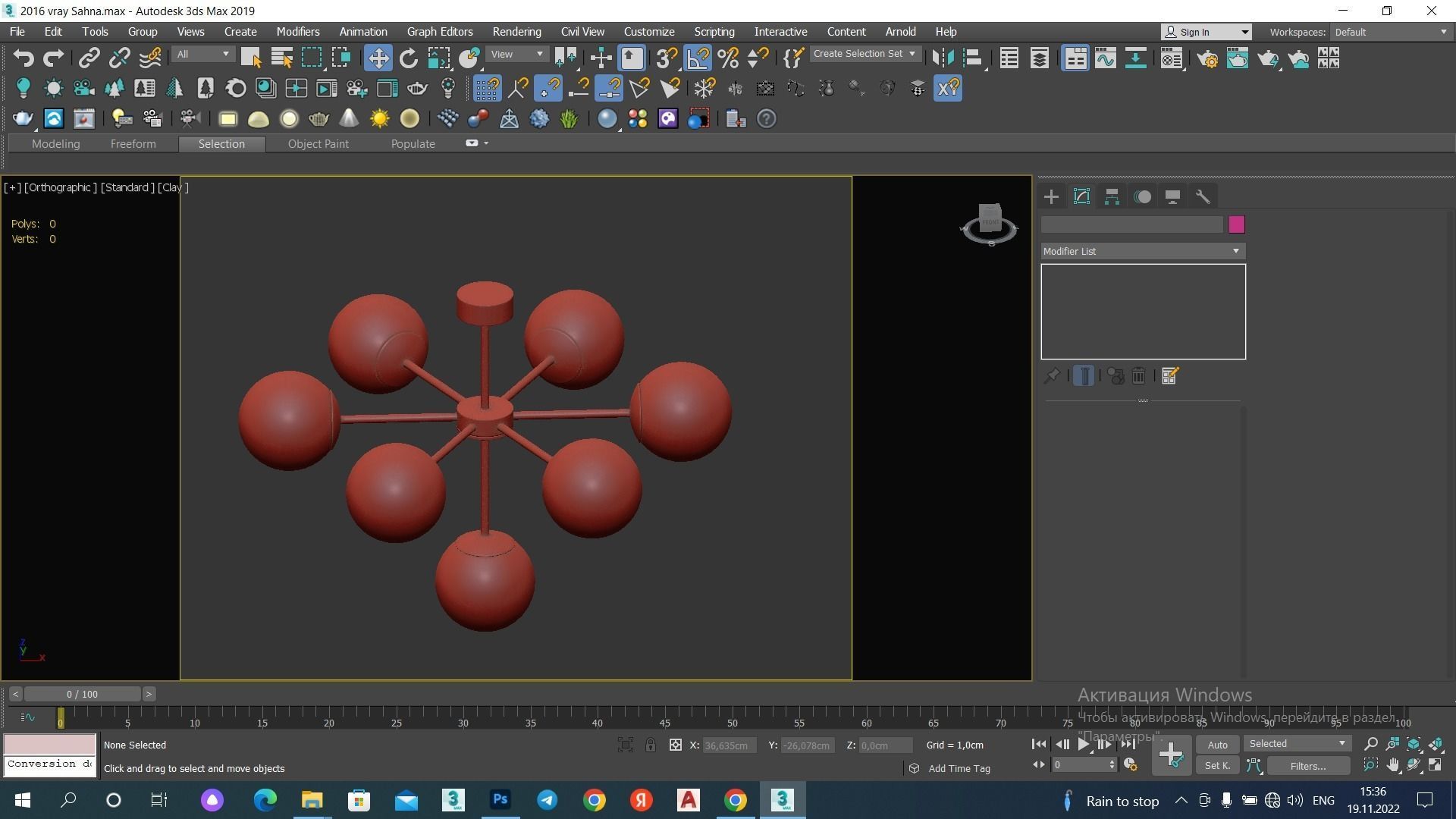Screen dimensions: 1456x819
Task: Switch to the Object Paint ribbon tab
Action: tap(318, 144)
